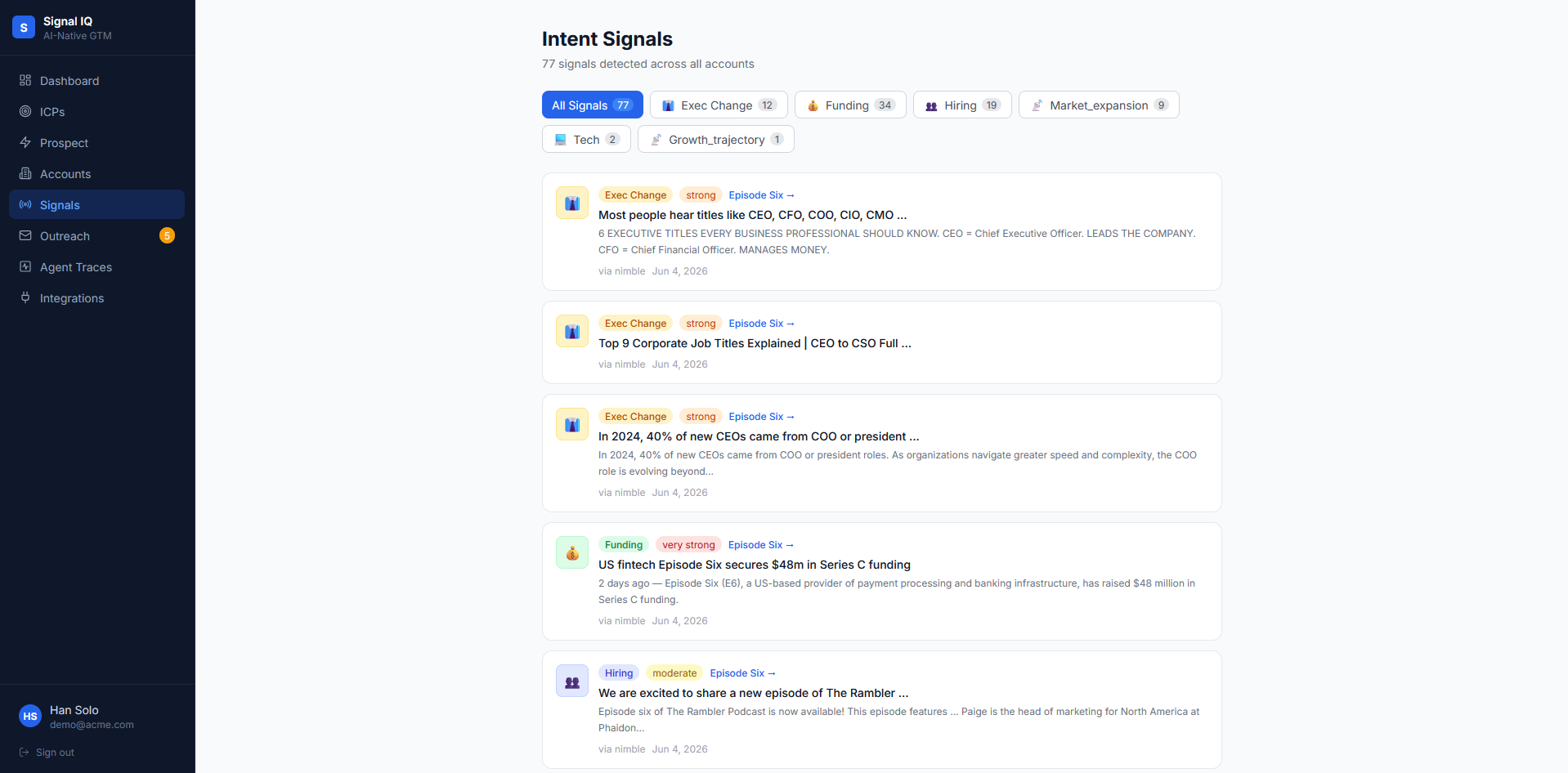This screenshot has height=773, width=1568.
Task: Click the Signals broadcast icon in sidebar
Action: [x=25, y=204]
